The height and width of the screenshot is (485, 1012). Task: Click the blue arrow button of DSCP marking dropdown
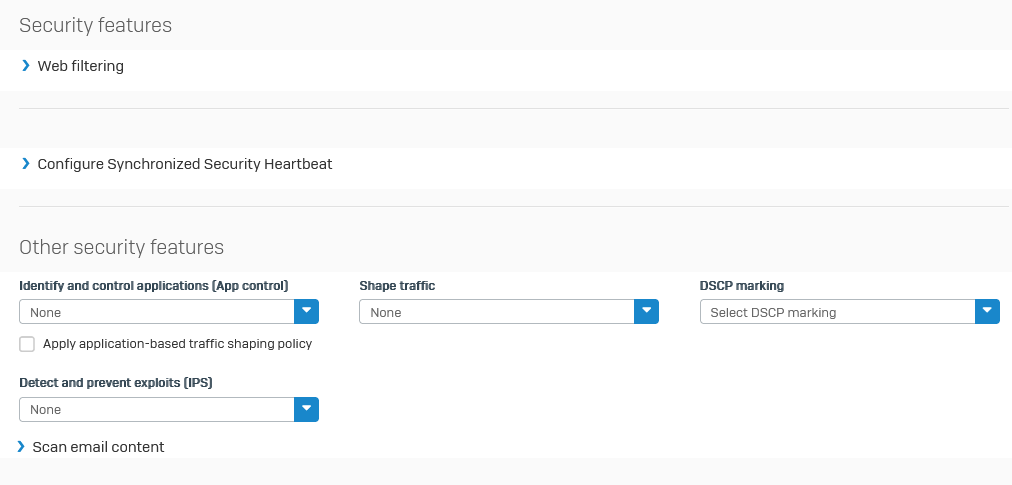pos(987,311)
